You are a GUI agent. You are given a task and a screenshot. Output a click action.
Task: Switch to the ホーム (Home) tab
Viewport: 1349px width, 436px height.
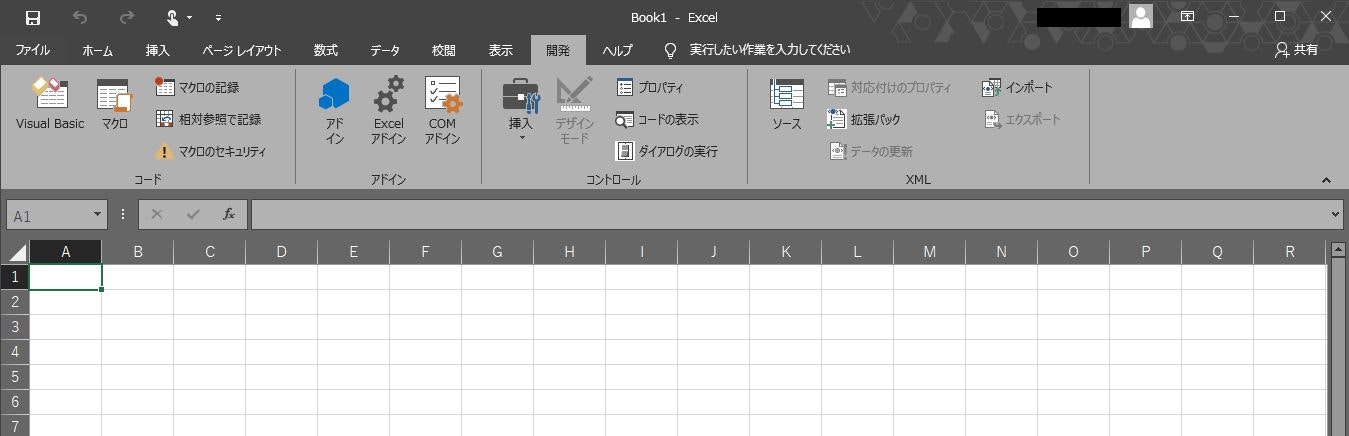point(97,50)
